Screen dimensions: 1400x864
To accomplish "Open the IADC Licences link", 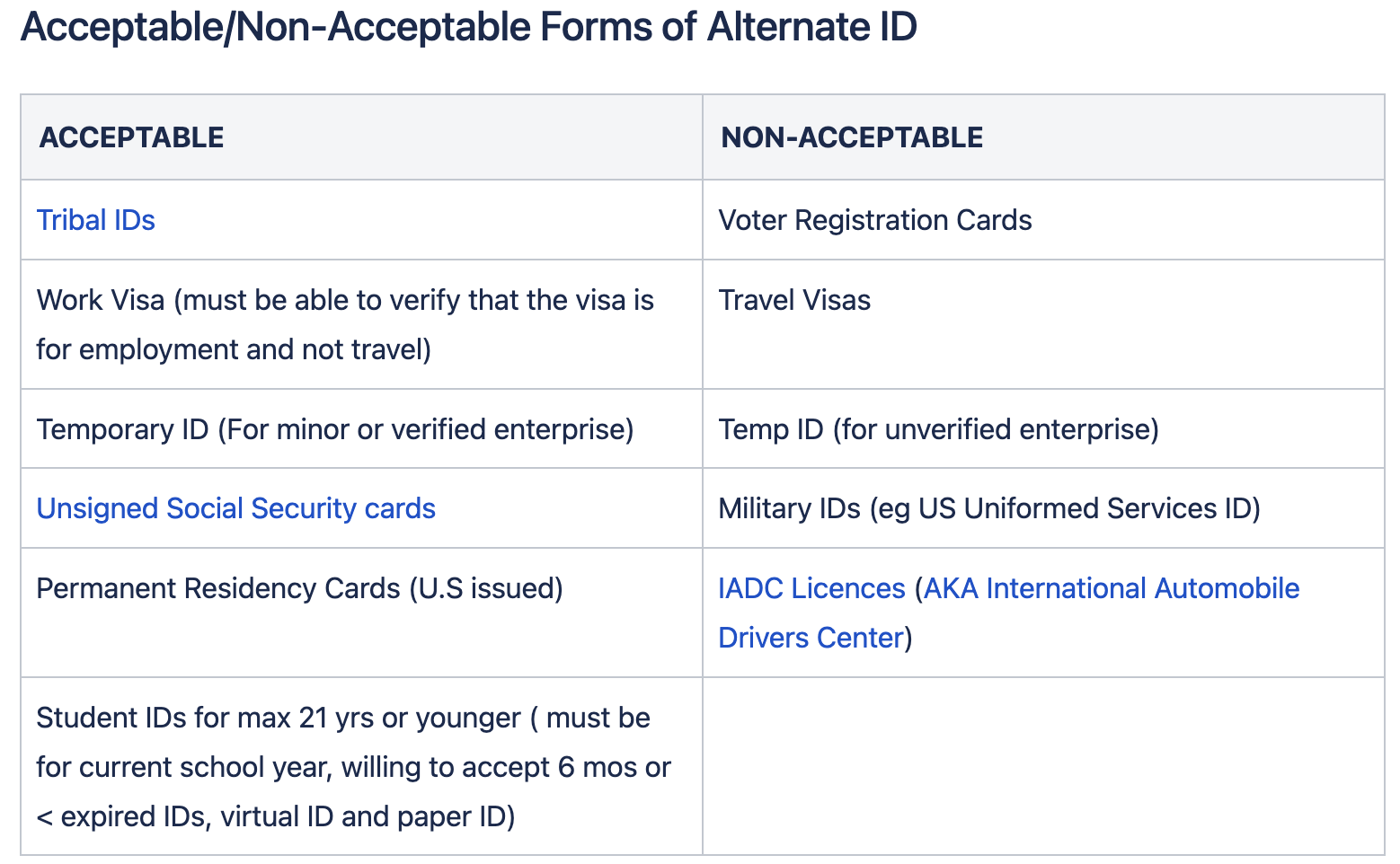I will 811,588.
